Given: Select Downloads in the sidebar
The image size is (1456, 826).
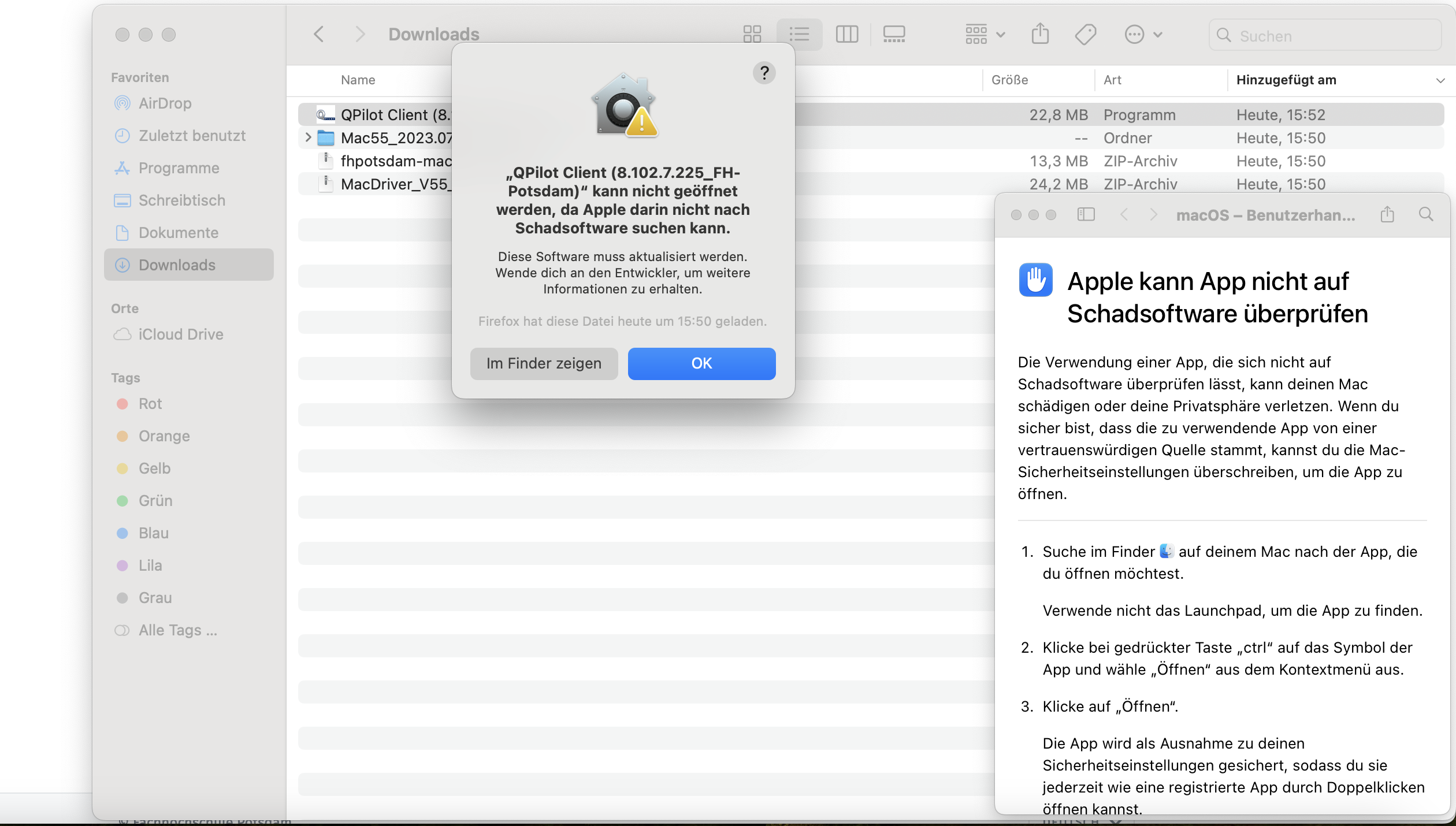Looking at the screenshot, I should 189,265.
